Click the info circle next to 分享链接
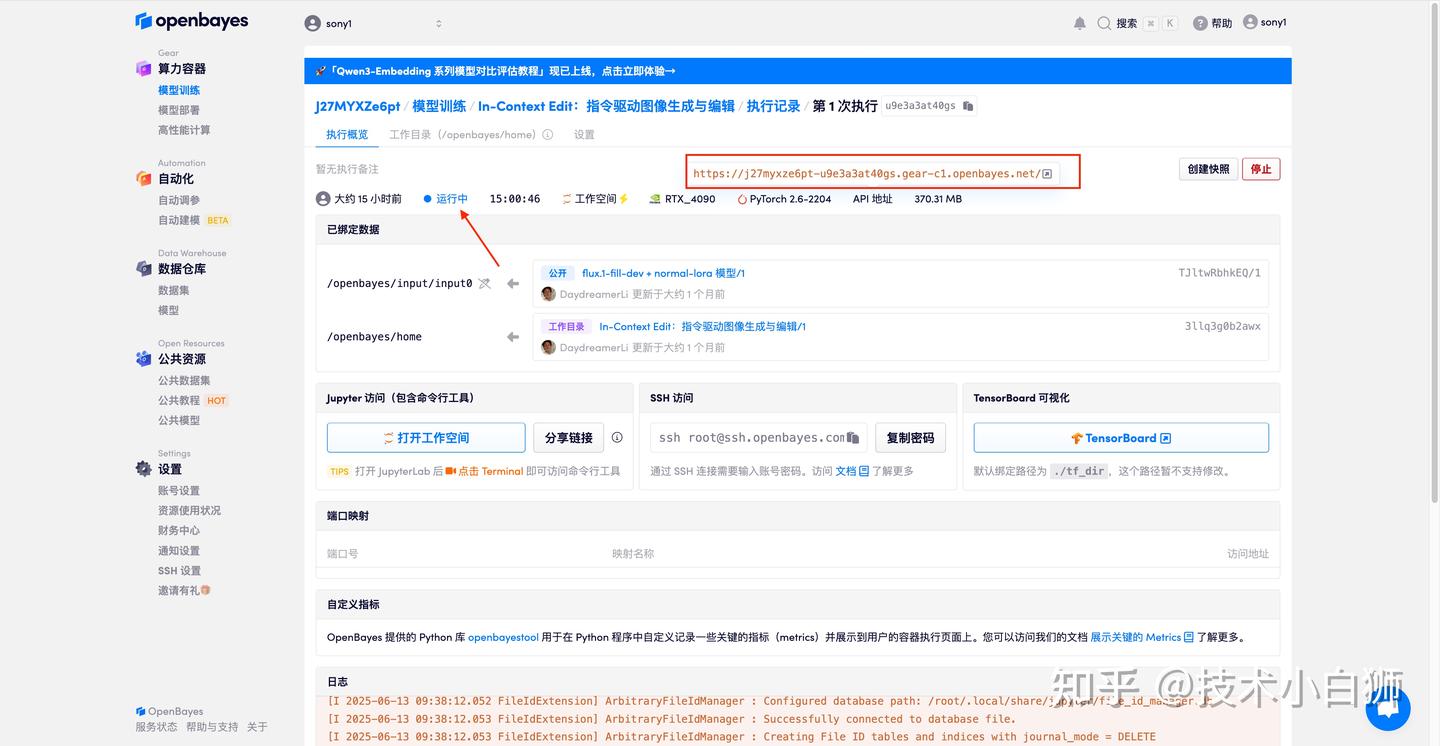Viewport: 1440px width, 746px height. click(x=617, y=437)
